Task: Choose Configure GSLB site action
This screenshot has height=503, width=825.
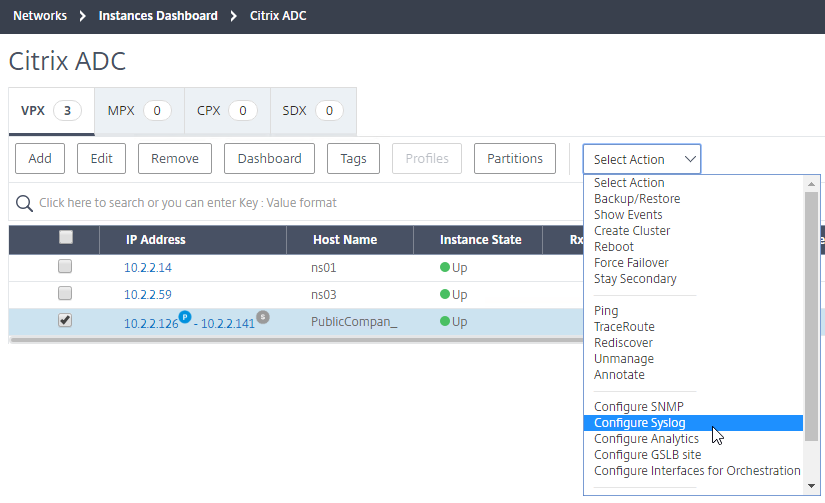Action: [x=648, y=455]
